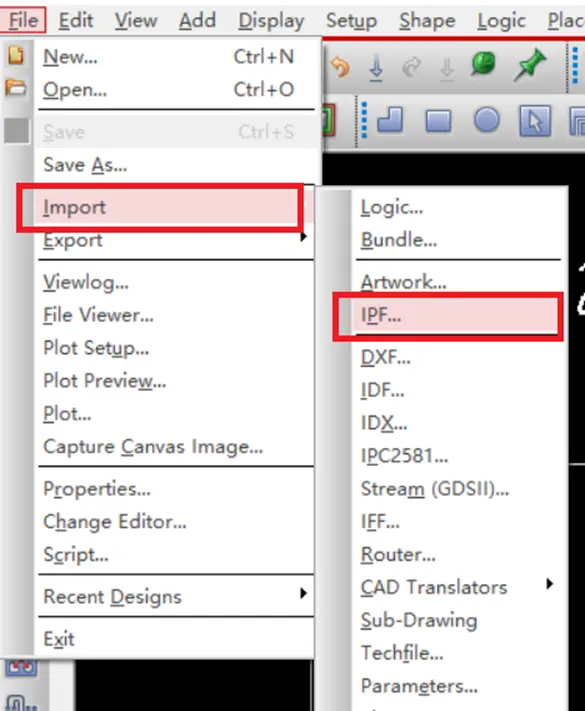Expand the CAD Translators submenu

click(456, 587)
